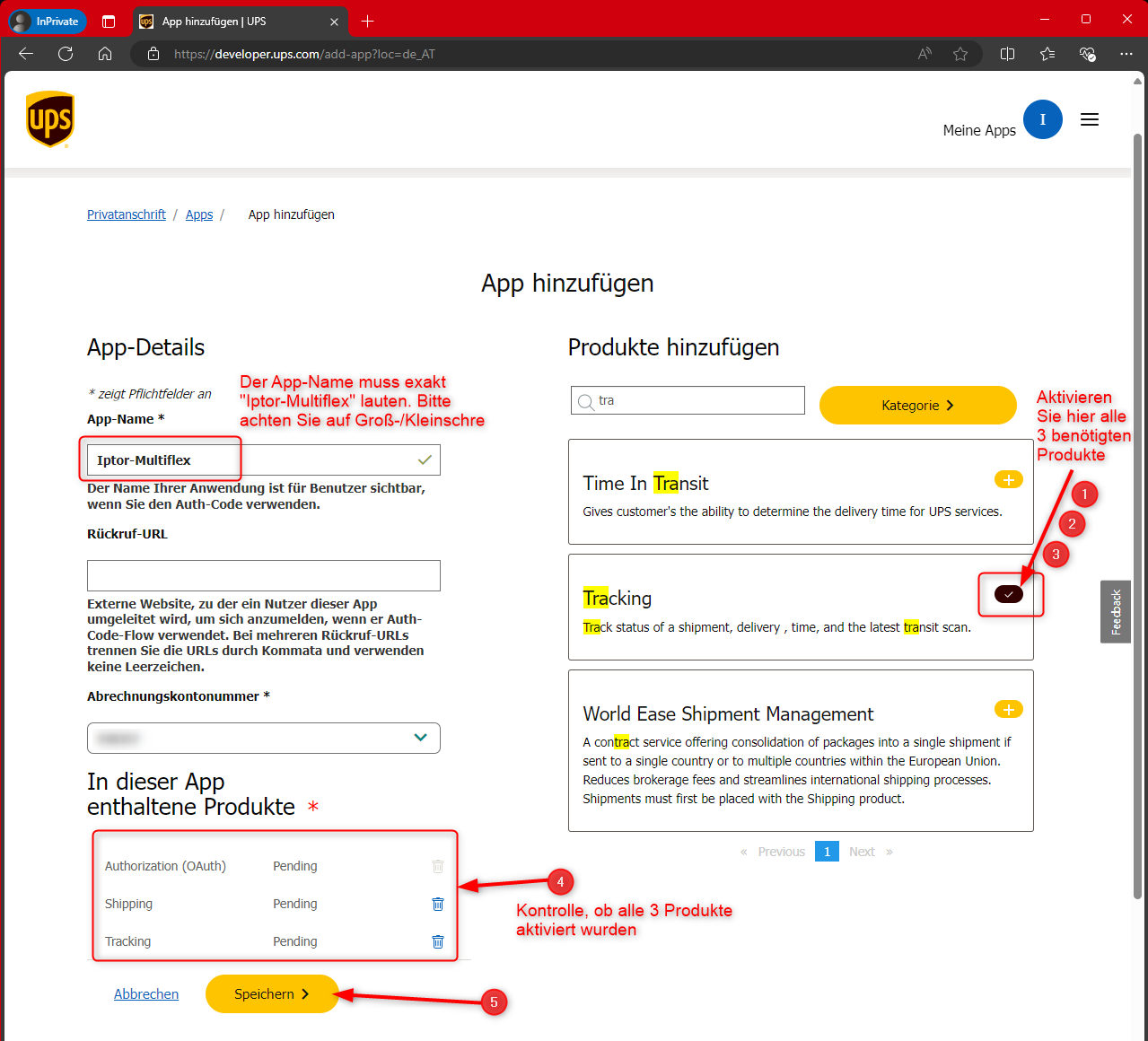Click the user profile avatar 'I'
Image resolution: width=1148 pixels, height=1041 pixels.
tap(1042, 119)
